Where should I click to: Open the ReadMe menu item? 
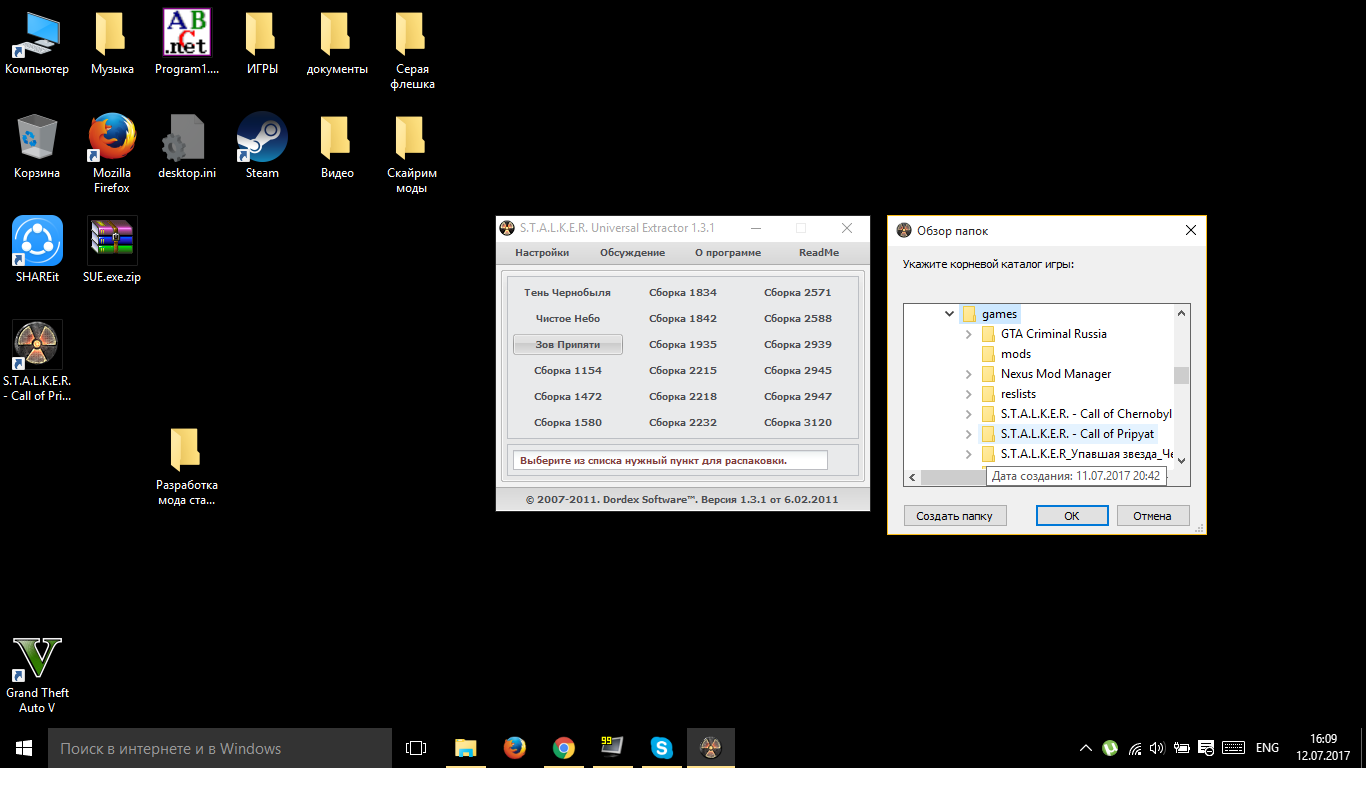pyautogui.click(x=819, y=253)
